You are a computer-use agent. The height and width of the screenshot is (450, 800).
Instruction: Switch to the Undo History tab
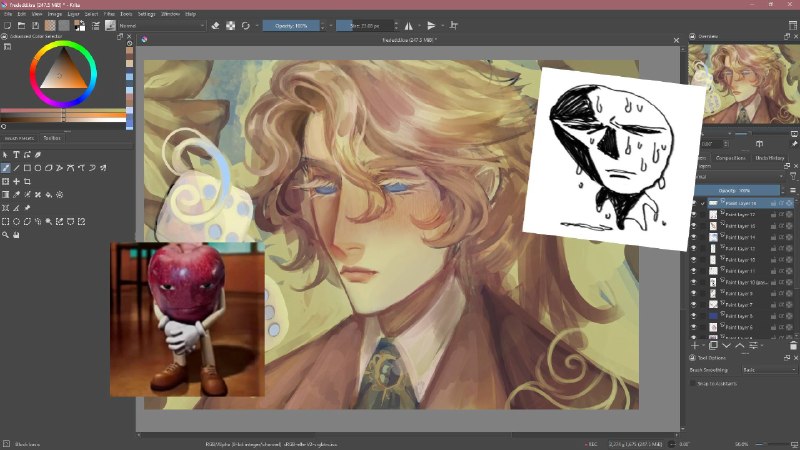point(769,158)
